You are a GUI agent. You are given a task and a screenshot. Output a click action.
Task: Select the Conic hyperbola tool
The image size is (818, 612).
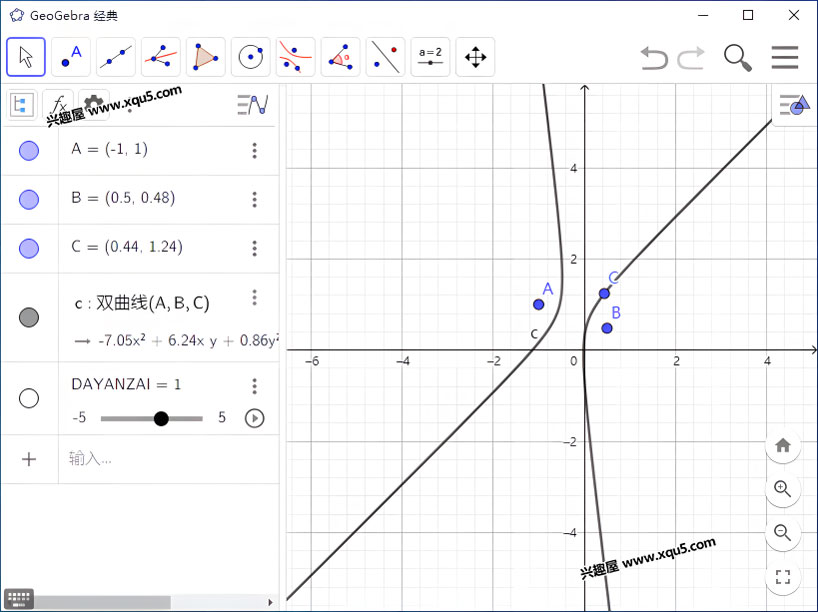(295, 57)
